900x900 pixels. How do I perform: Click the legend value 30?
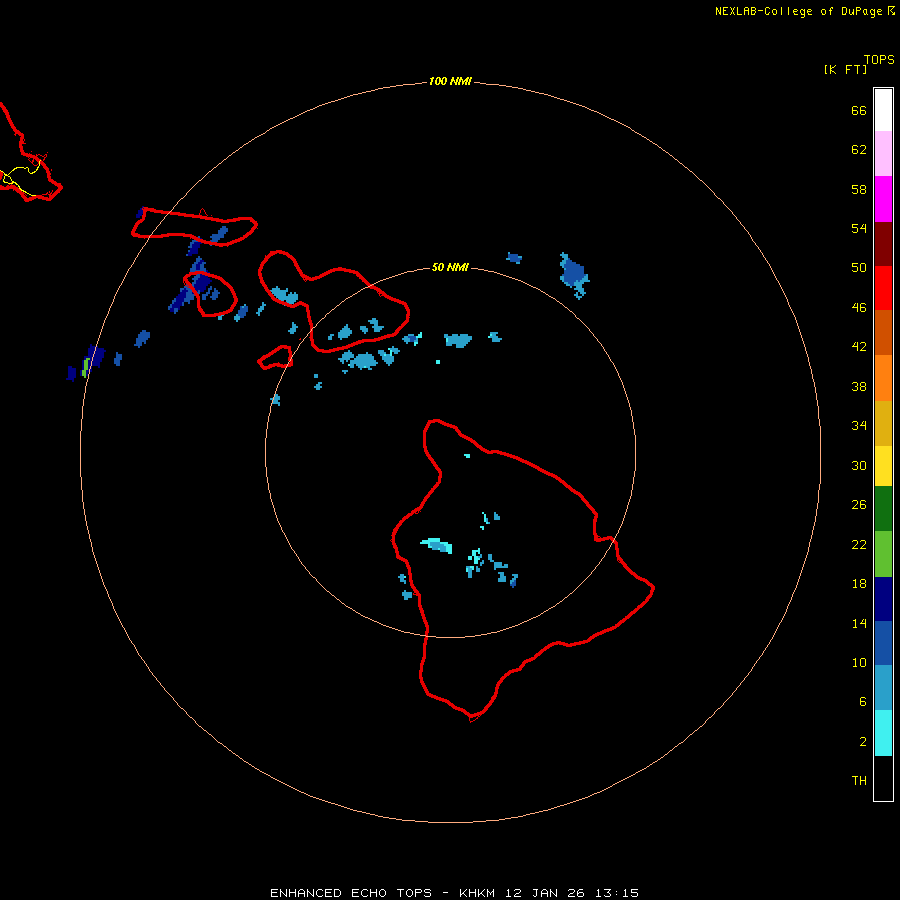tap(859, 465)
